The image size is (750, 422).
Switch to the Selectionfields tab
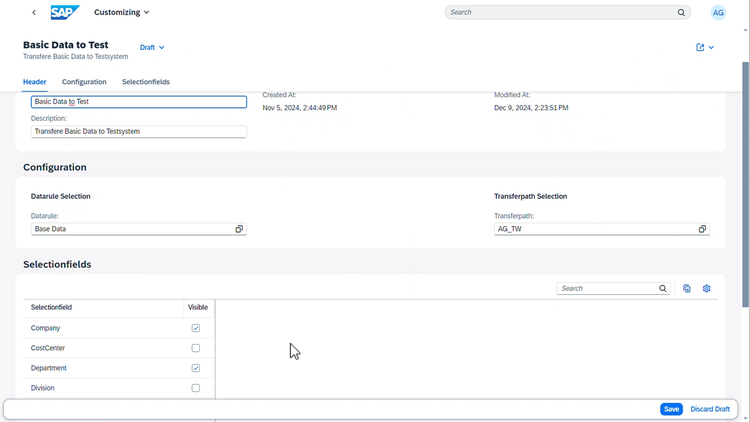[145, 82]
